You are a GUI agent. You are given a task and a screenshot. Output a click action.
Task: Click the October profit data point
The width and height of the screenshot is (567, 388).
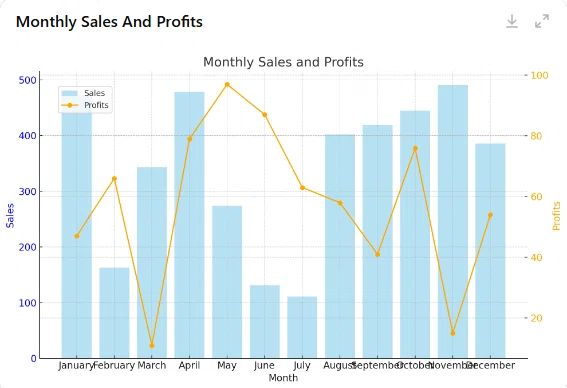pyautogui.click(x=415, y=148)
